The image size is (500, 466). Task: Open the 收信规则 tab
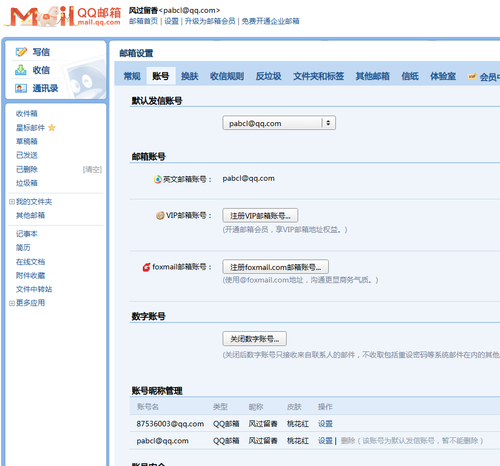(x=227, y=76)
